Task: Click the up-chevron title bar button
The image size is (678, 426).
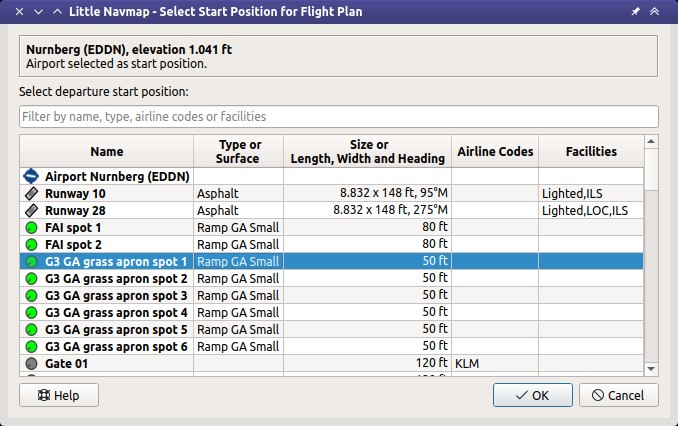Action: (57, 12)
